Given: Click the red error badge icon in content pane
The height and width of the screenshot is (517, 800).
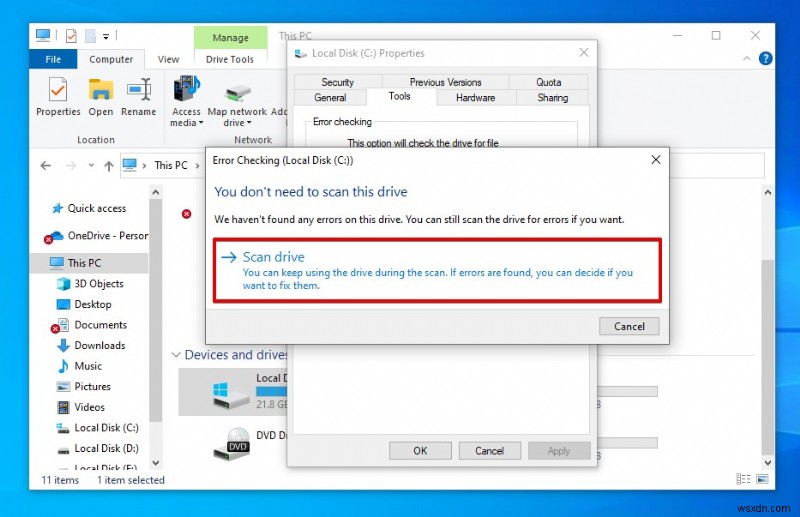Looking at the screenshot, I should coord(187,214).
